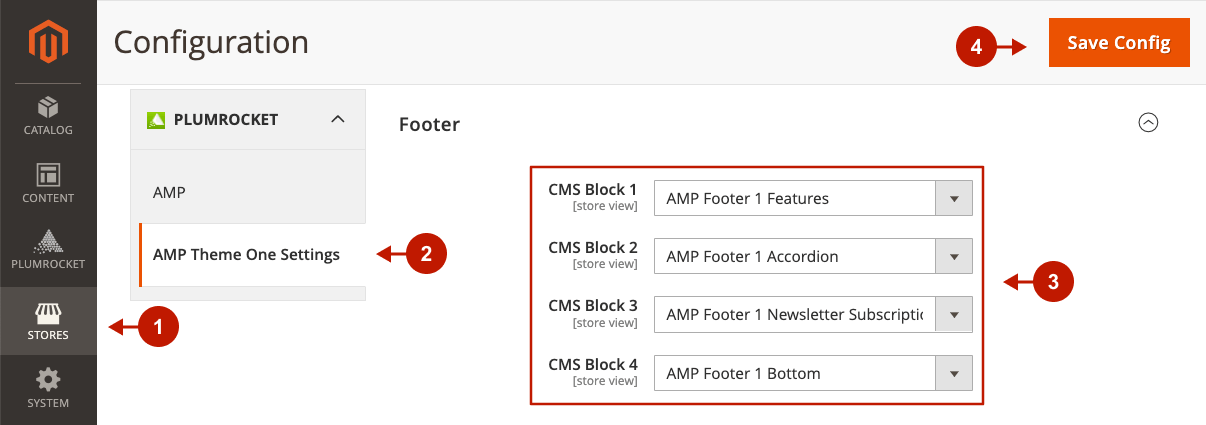Open the CMS Block 4 dropdown arrow
This screenshot has height=425, width=1206.
click(954, 373)
